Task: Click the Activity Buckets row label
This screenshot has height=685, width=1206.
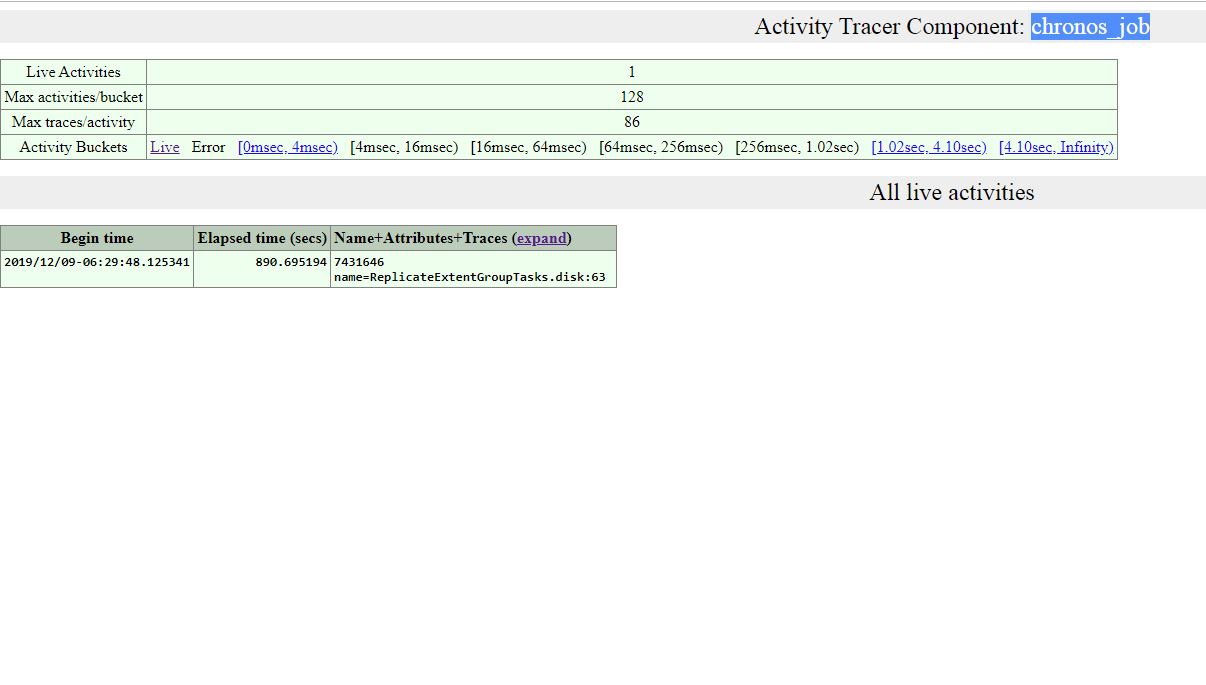Action: click(x=73, y=147)
